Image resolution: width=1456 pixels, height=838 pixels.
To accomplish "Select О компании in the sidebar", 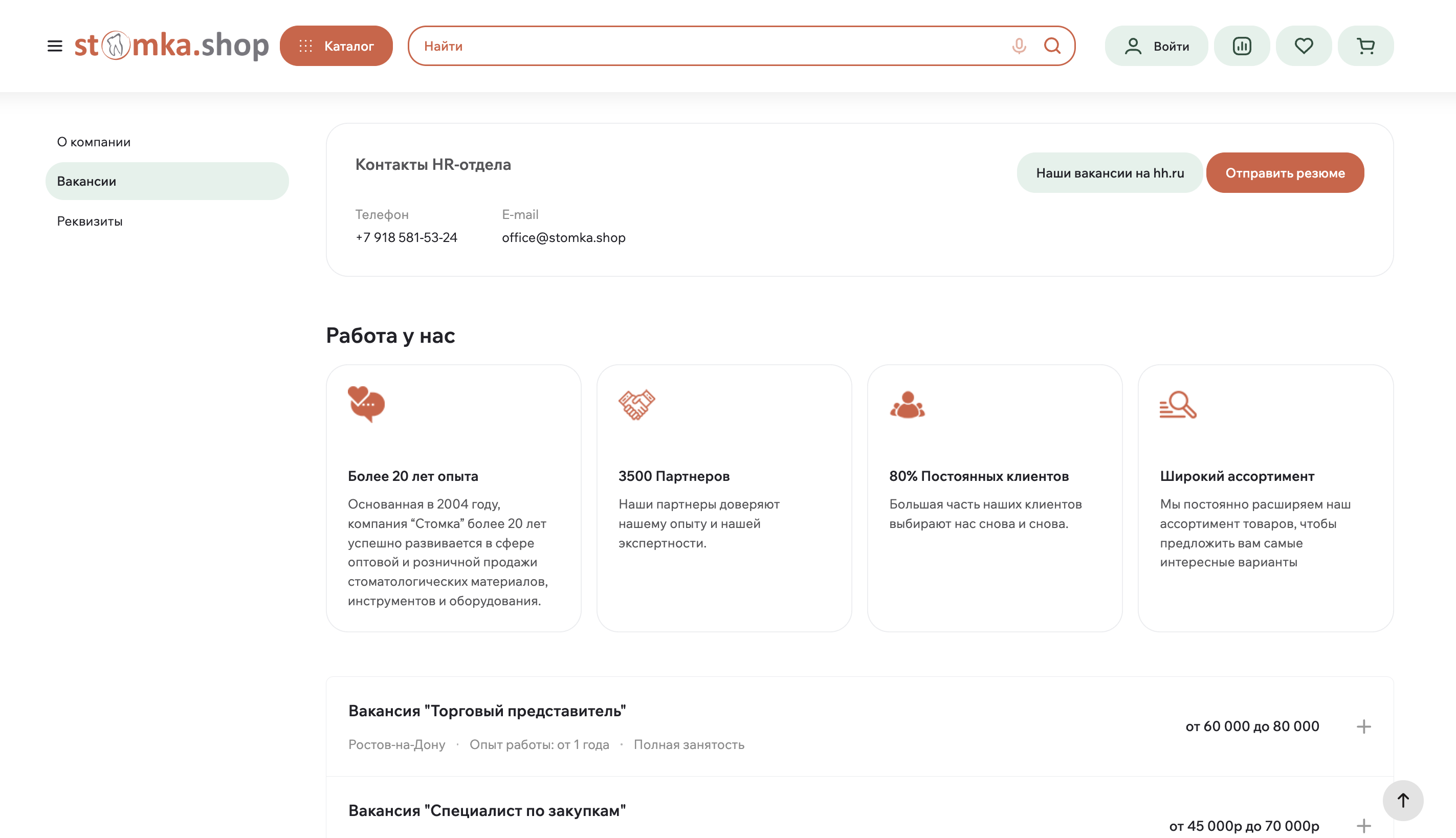I will click(x=94, y=142).
